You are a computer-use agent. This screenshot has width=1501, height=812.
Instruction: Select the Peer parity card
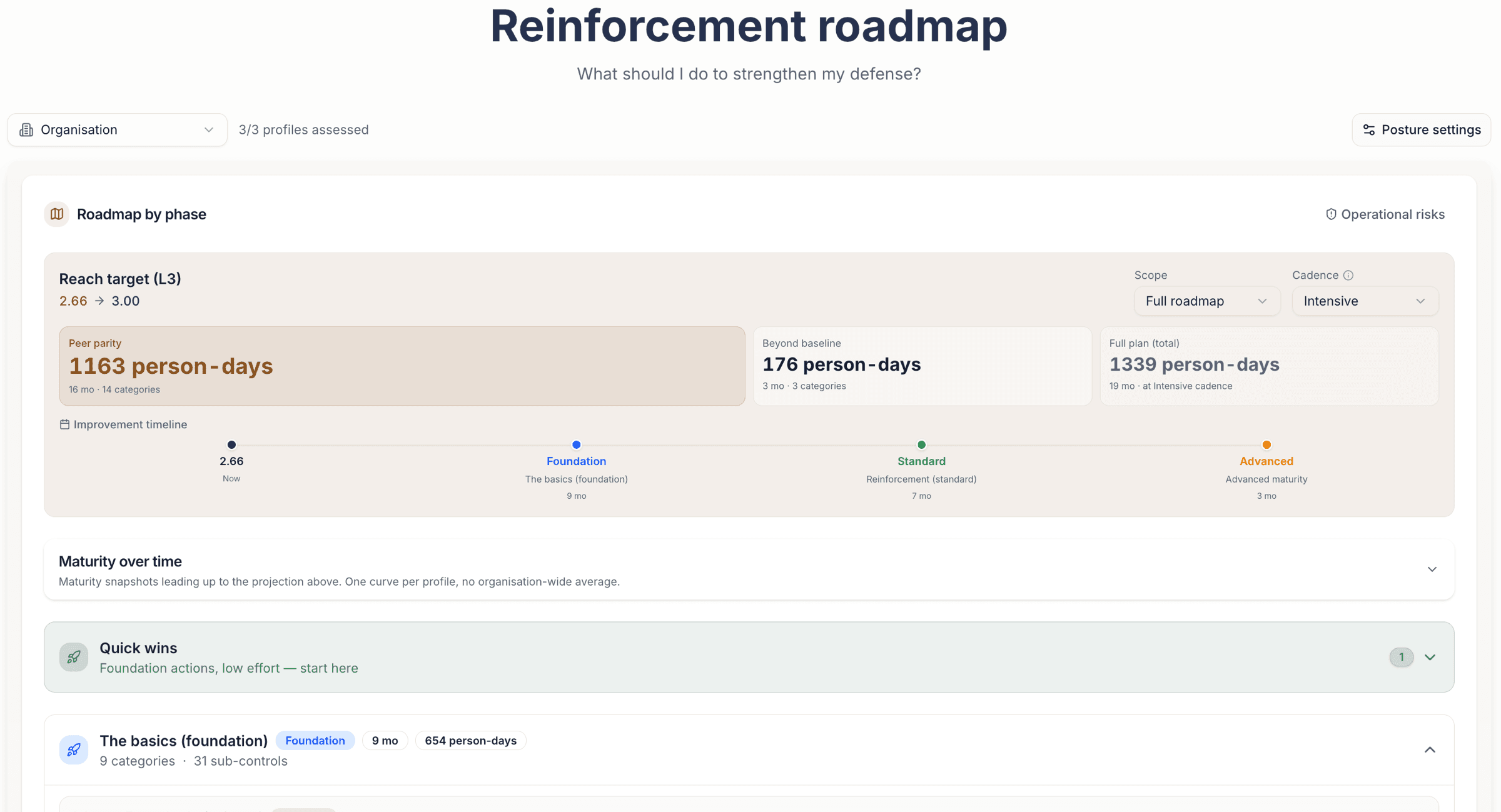pyautogui.click(x=402, y=366)
